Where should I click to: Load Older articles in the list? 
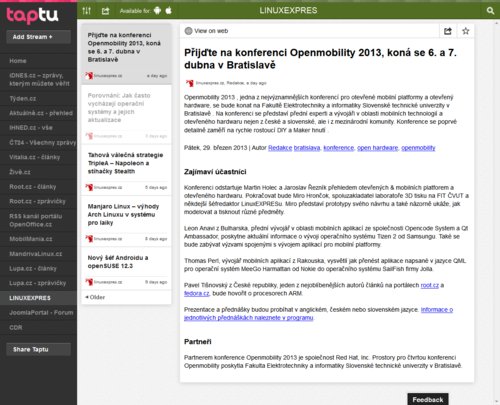click(95, 297)
